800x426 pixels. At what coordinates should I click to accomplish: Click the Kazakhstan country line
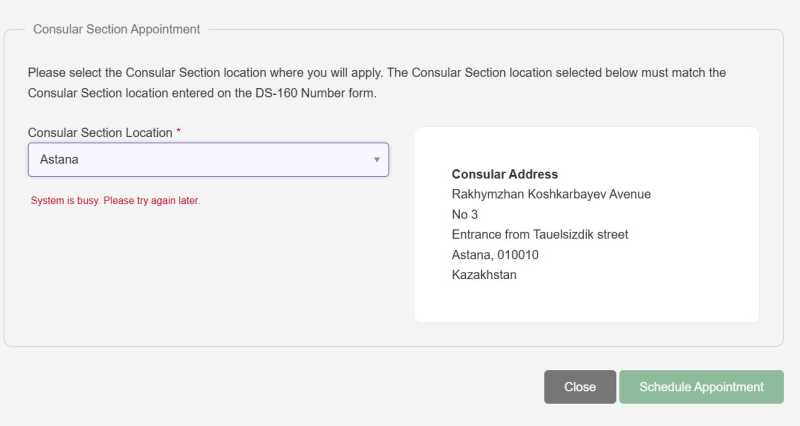[x=484, y=274]
